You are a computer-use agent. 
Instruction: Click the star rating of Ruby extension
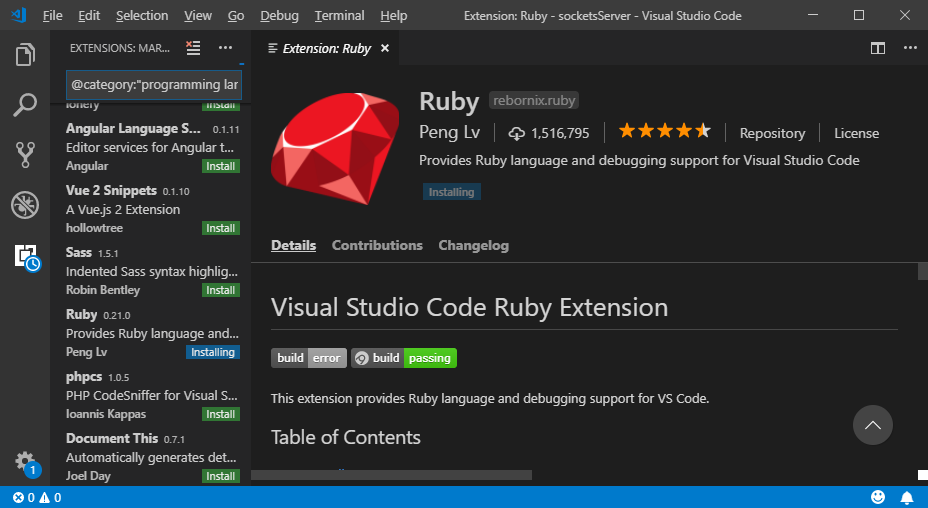664,131
